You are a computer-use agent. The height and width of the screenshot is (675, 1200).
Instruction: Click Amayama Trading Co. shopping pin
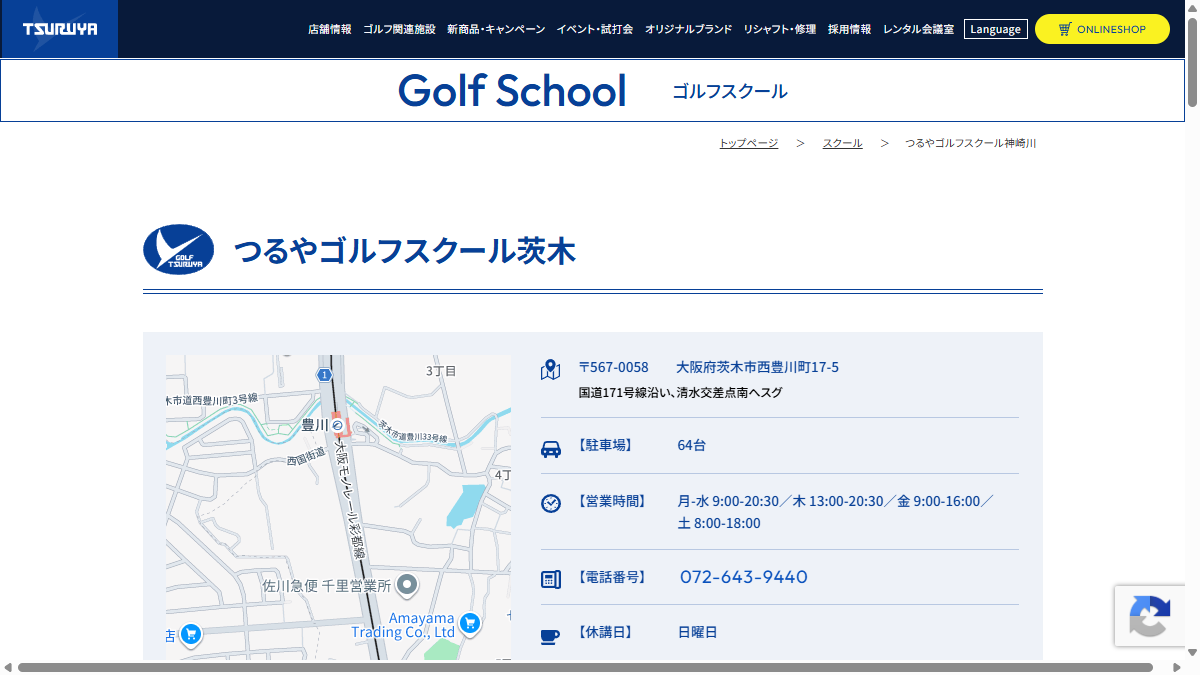[x=470, y=625]
